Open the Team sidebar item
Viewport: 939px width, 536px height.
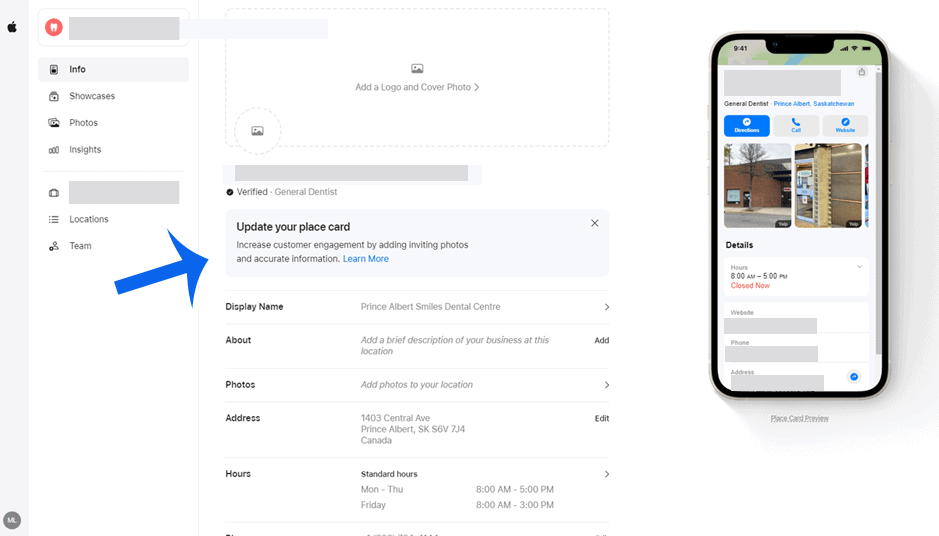point(80,246)
